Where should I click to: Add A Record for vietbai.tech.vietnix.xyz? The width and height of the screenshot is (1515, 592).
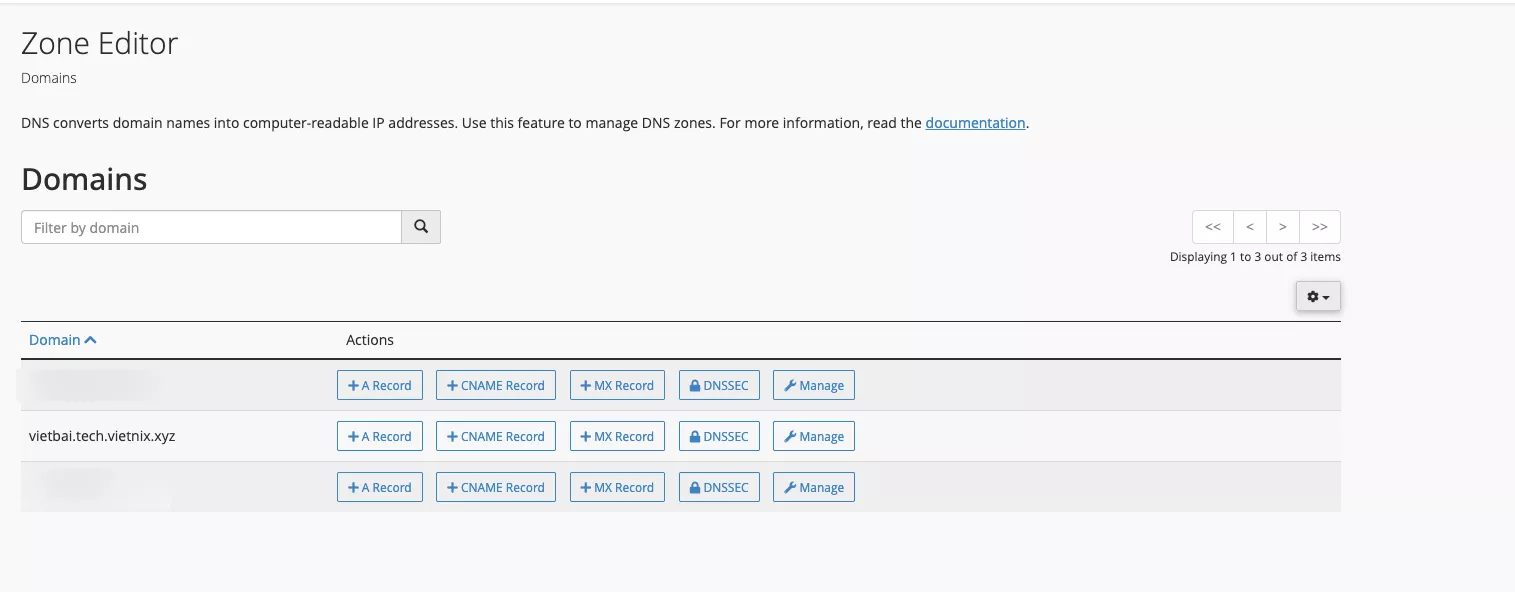point(380,437)
